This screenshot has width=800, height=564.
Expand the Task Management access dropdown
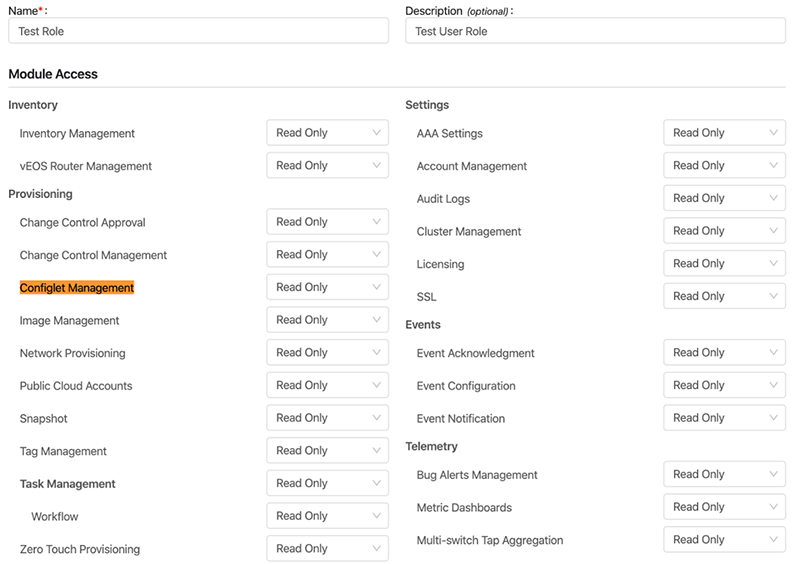[x=327, y=483]
